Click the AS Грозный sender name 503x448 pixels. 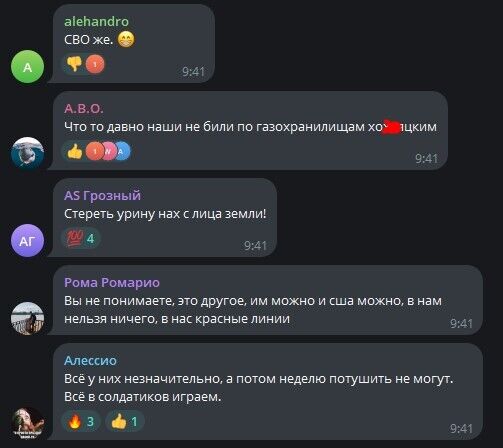point(102,195)
